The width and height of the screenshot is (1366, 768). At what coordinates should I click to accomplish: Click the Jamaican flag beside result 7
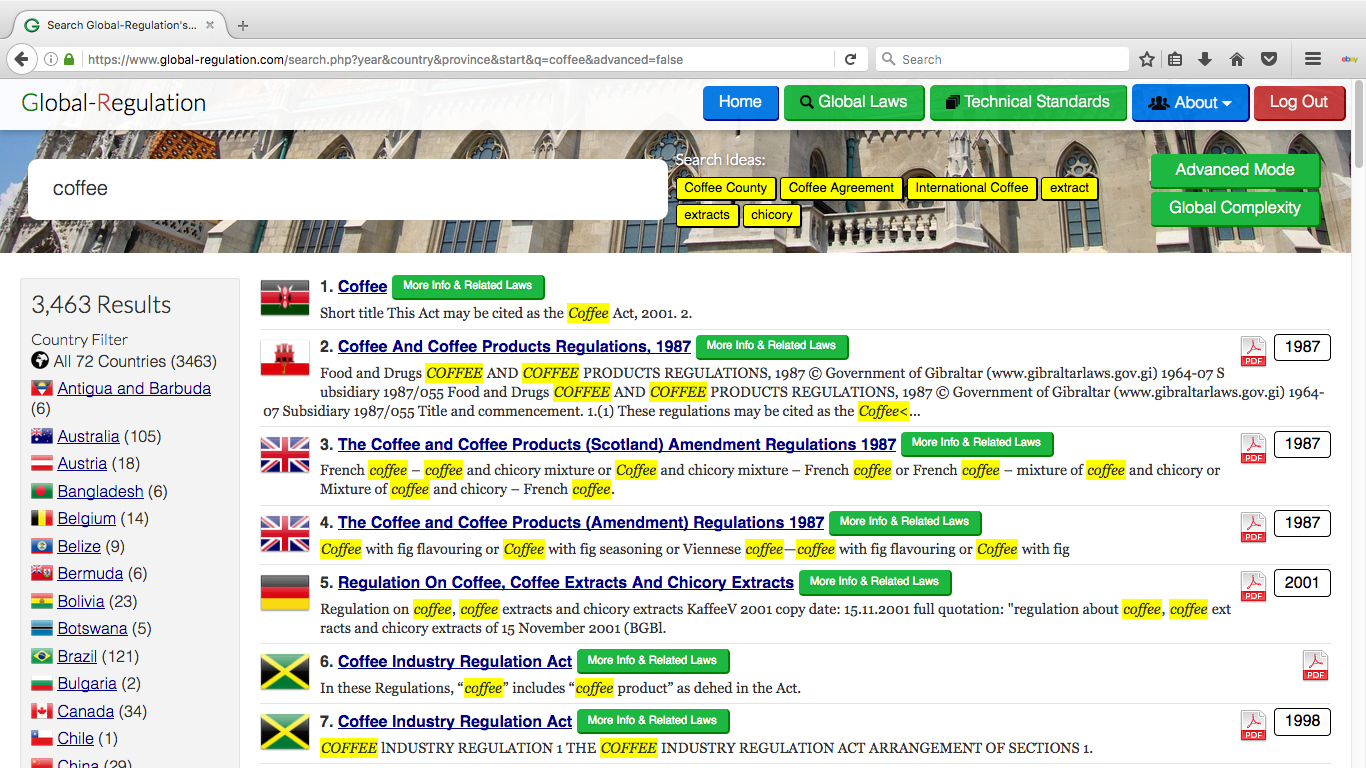coord(285,731)
